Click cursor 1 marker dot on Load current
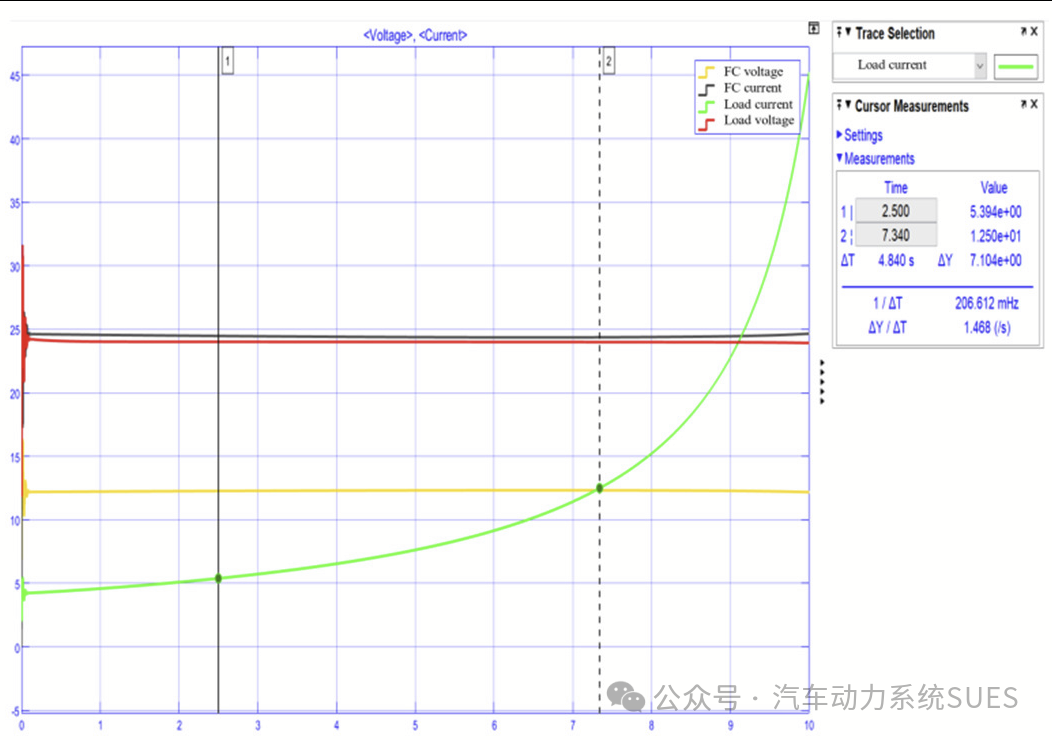The height and width of the screenshot is (740, 1052). point(218,578)
